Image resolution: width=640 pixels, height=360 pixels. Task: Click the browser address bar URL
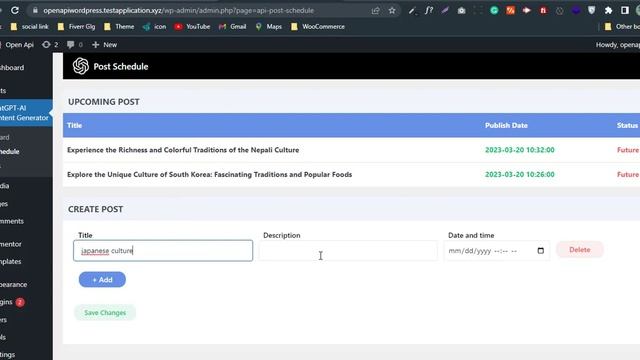pos(178,11)
